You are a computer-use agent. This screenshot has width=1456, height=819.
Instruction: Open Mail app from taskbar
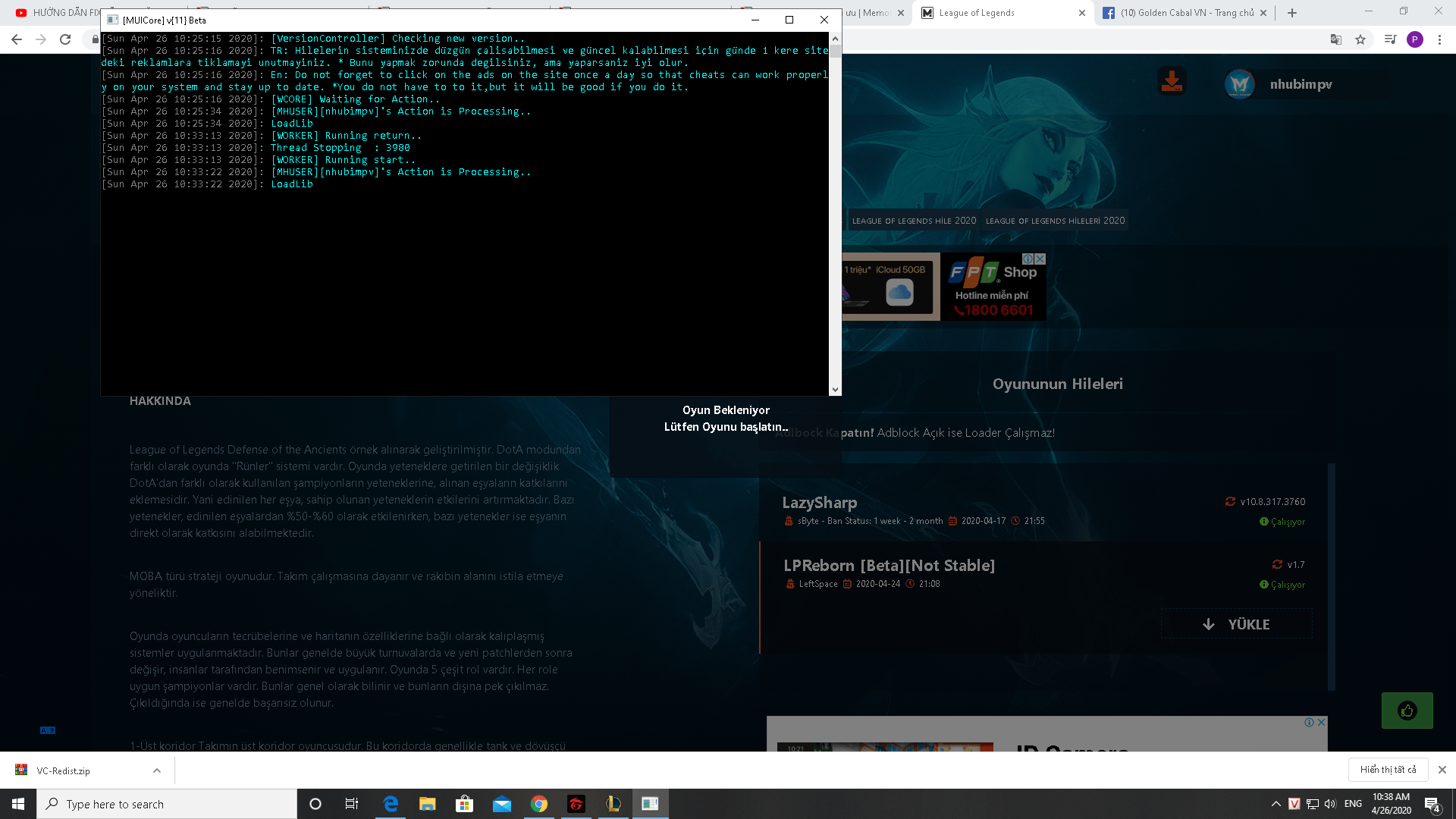click(x=501, y=804)
